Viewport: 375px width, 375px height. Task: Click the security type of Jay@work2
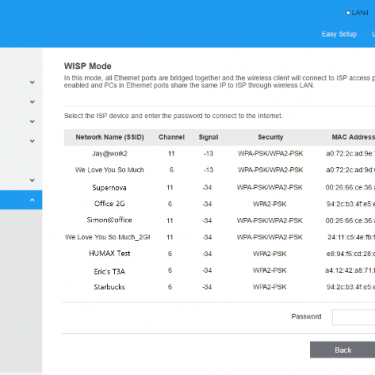pos(270,154)
